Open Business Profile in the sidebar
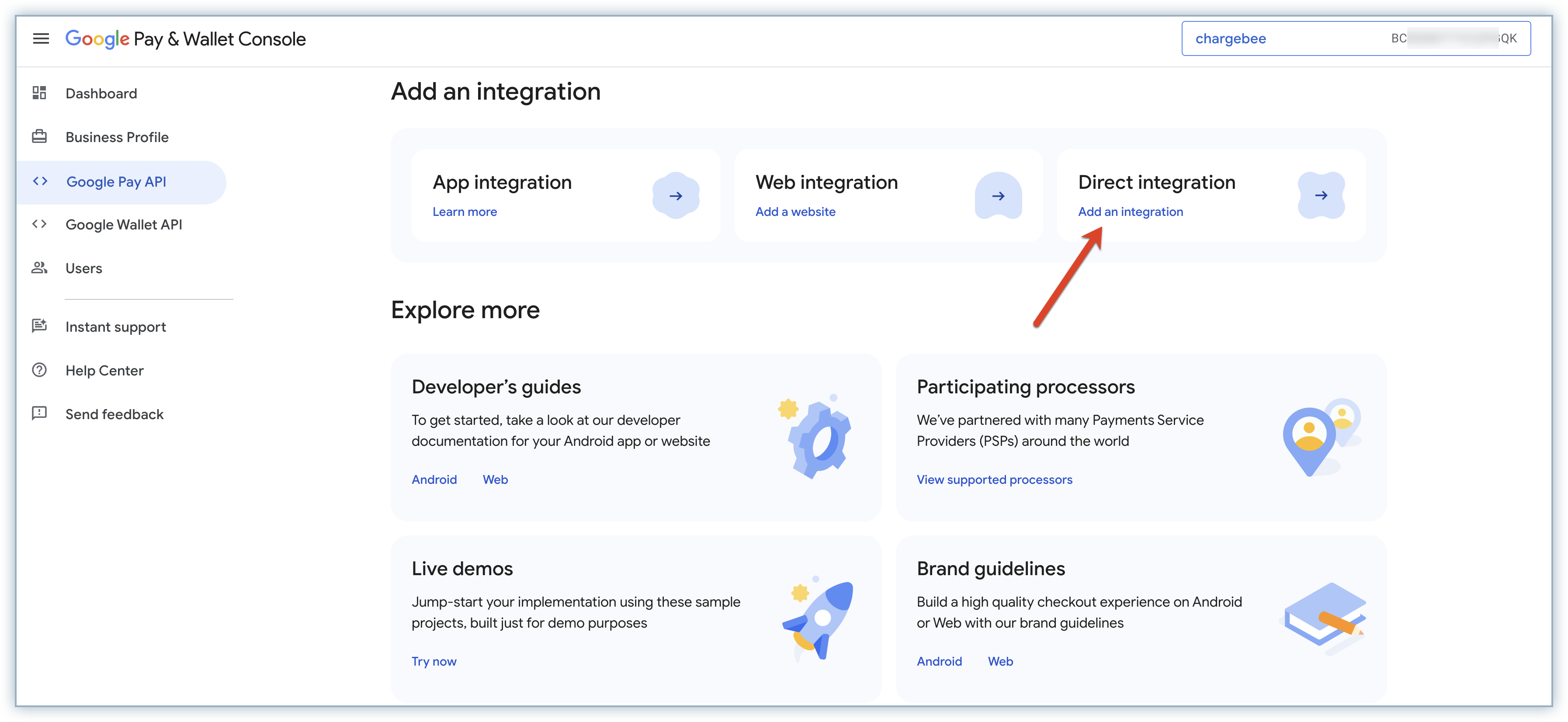The width and height of the screenshot is (1568, 722). tap(122, 137)
